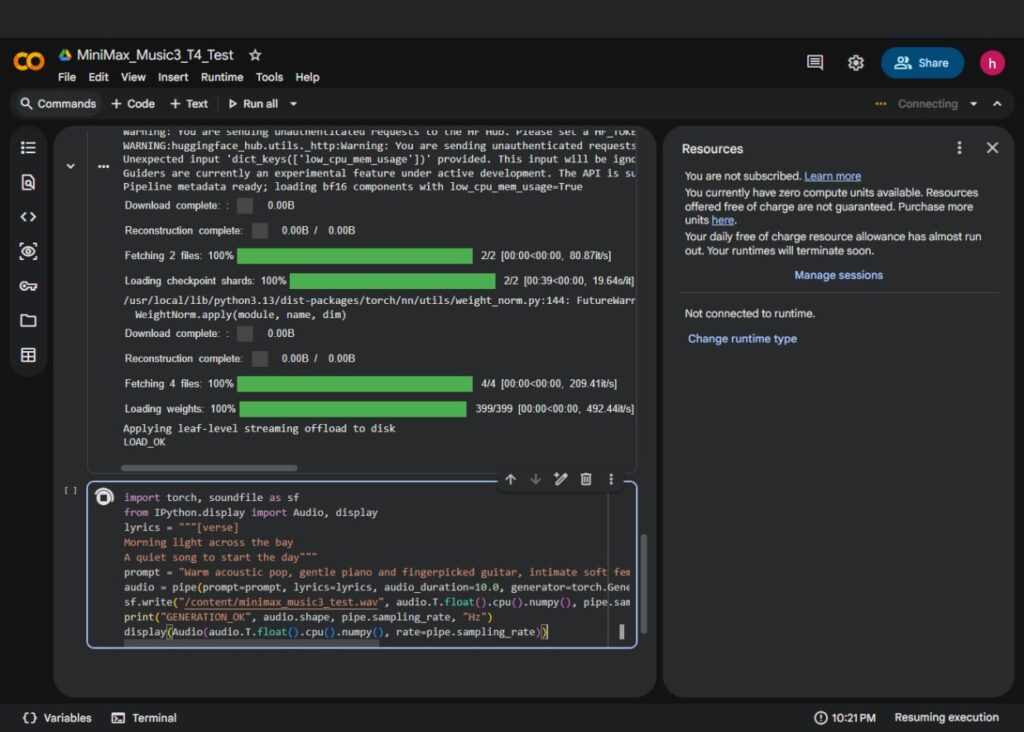Open the account avatar 'h'
Image resolution: width=1024 pixels, height=732 pixels.
[991, 63]
